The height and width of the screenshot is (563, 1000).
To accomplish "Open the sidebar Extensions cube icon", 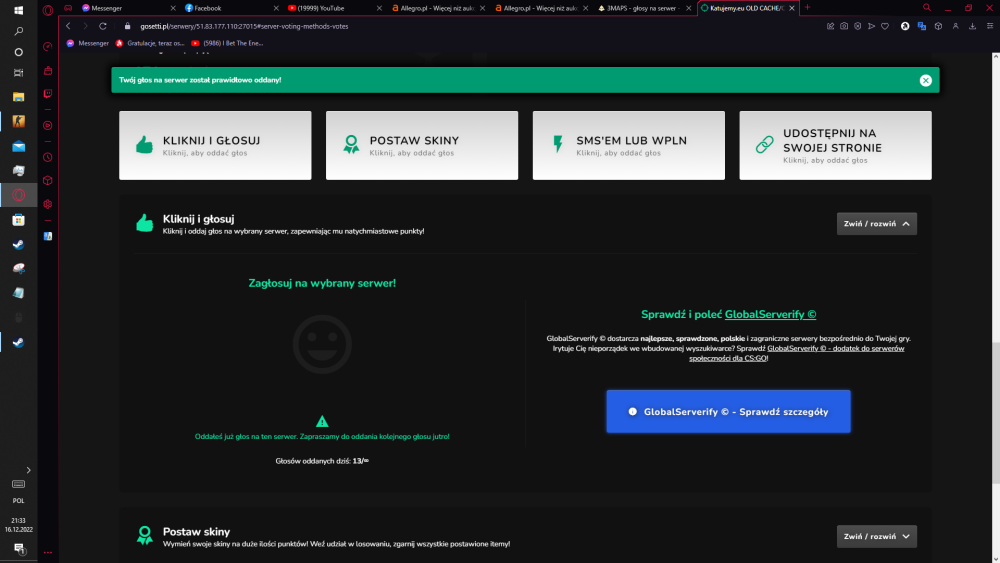I will [x=48, y=180].
